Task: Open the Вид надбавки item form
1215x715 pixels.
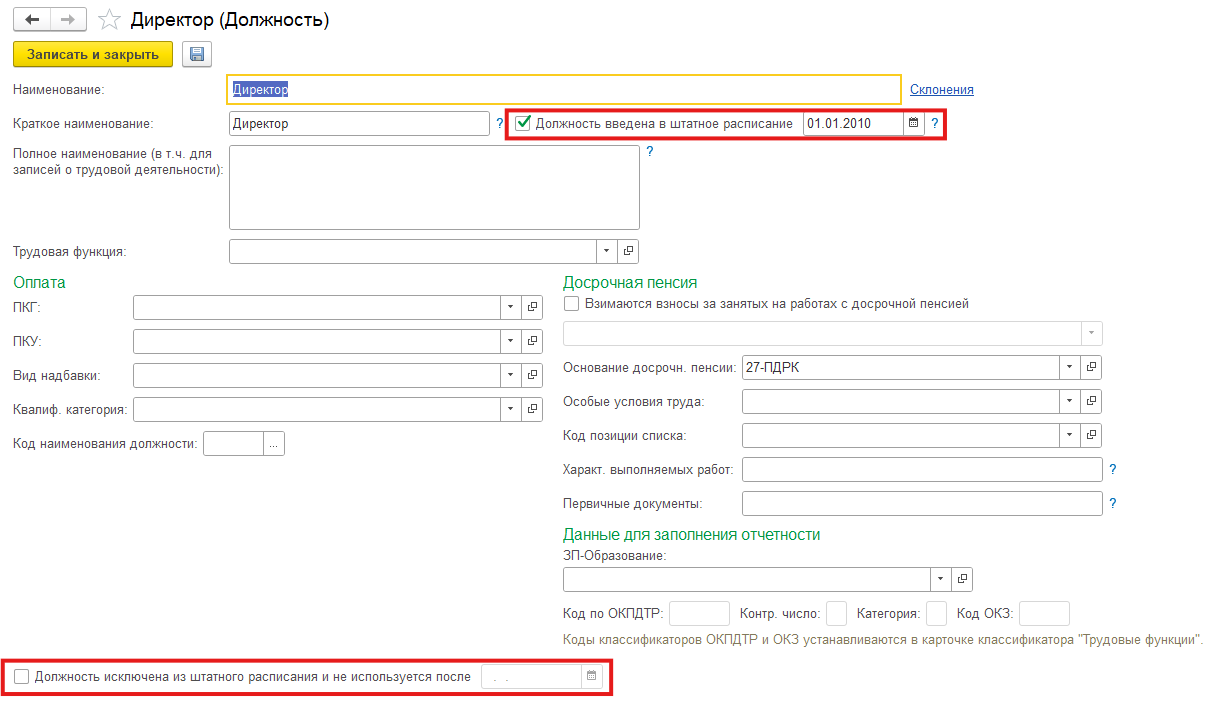Action: [x=532, y=376]
